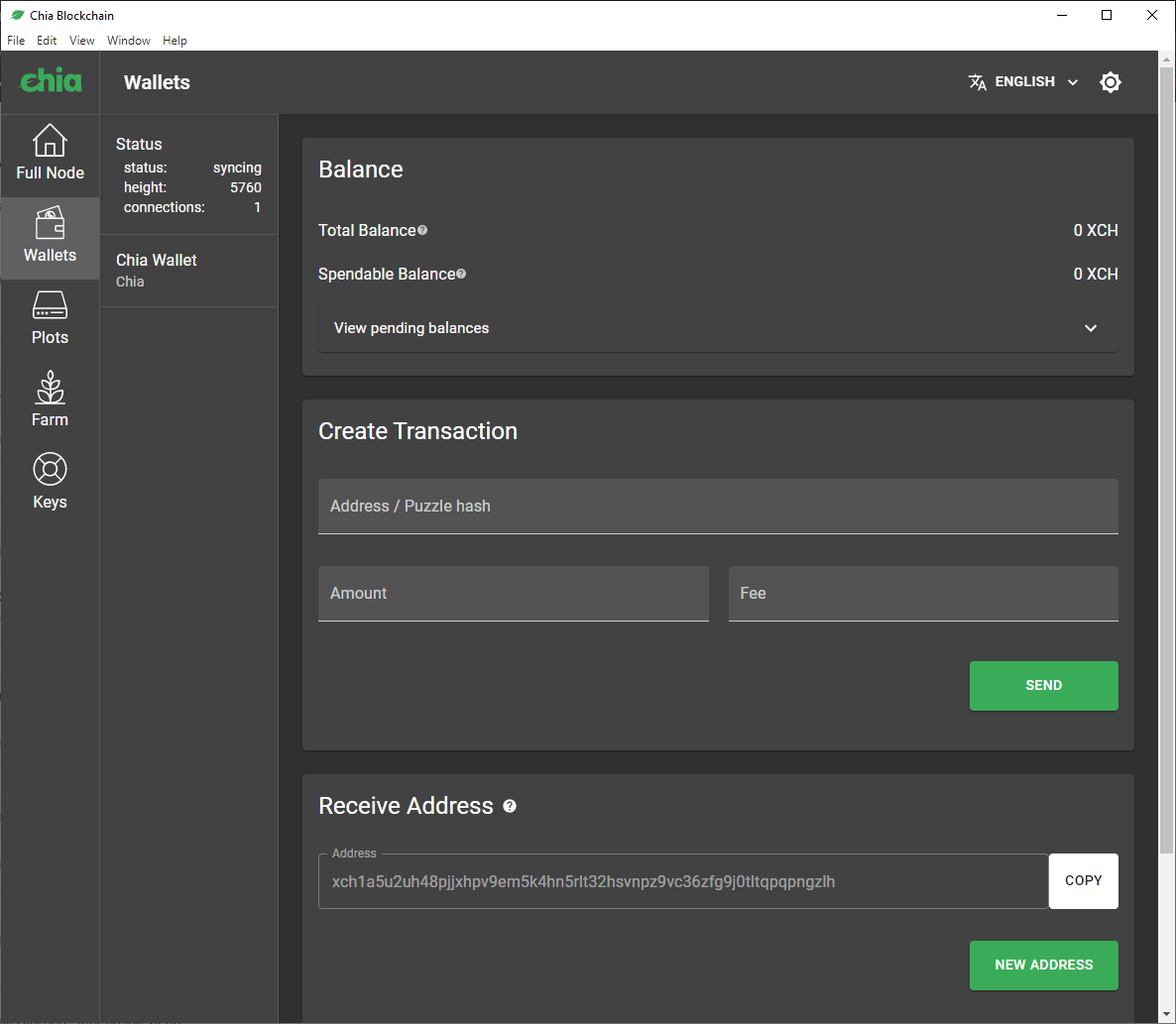Focus the Amount input field
This screenshot has width=1176, height=1024.
(513, 593)
